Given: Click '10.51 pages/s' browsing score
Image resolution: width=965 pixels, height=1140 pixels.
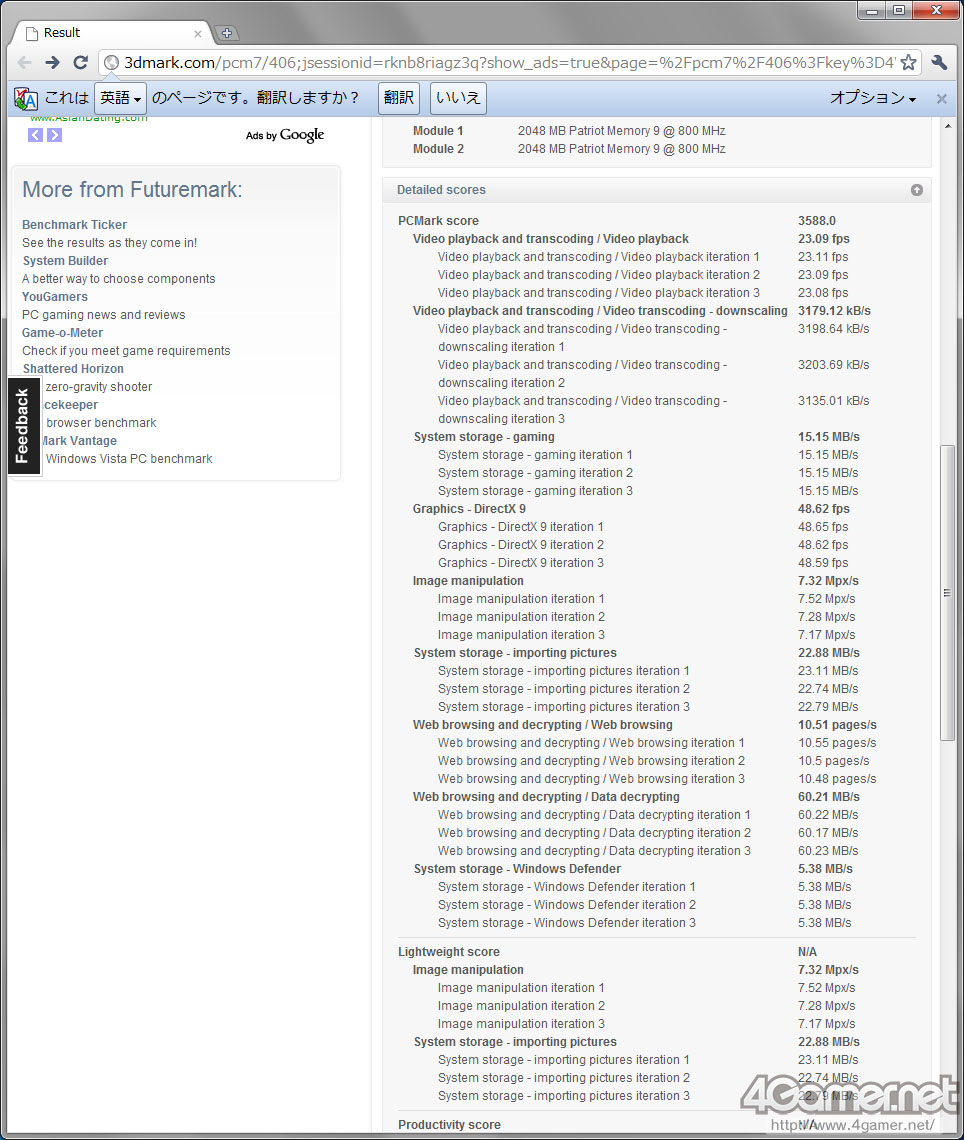Looking at the screenshot, I should (837, 725).
